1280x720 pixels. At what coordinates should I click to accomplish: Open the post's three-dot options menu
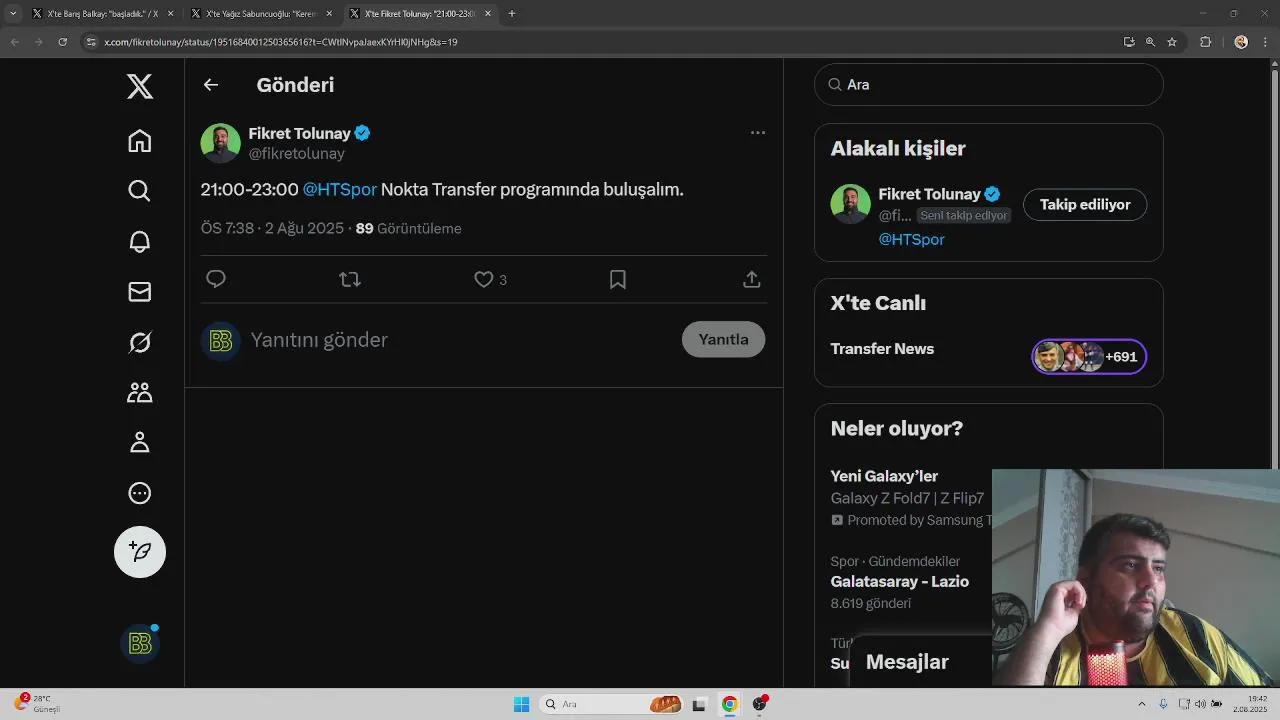coord(758,132)
